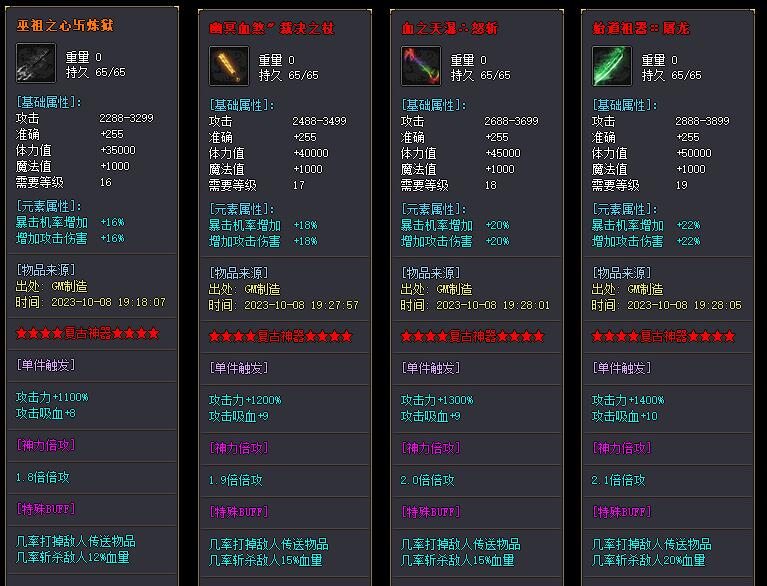
Task: Click the green dragon-slayer weapon icon
Action: point(611,67)
